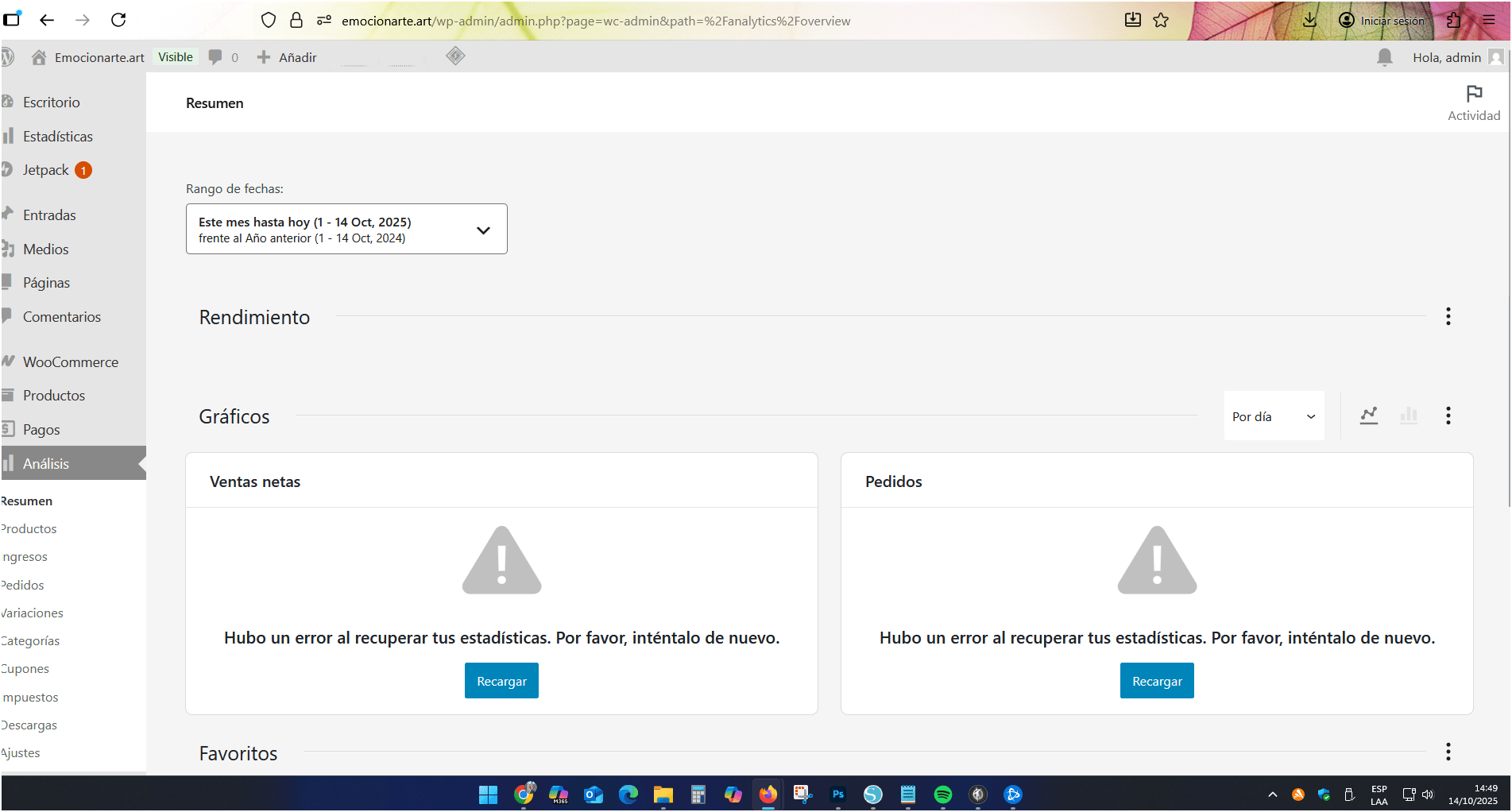Switch charts to line graph view
1512x812 pixels.
tap(1368, 416)
